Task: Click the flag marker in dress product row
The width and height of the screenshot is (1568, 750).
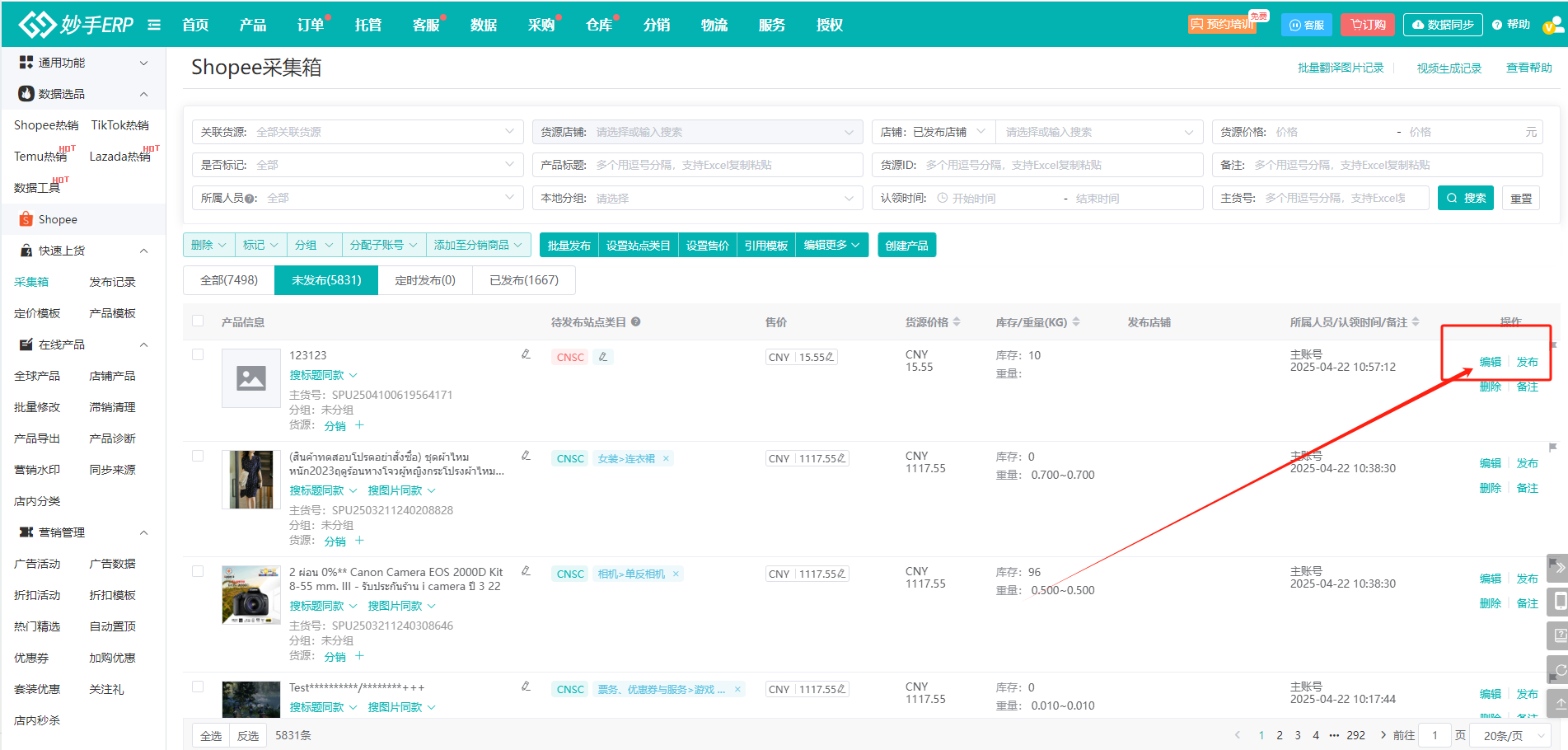Action: coord(1553,448)
